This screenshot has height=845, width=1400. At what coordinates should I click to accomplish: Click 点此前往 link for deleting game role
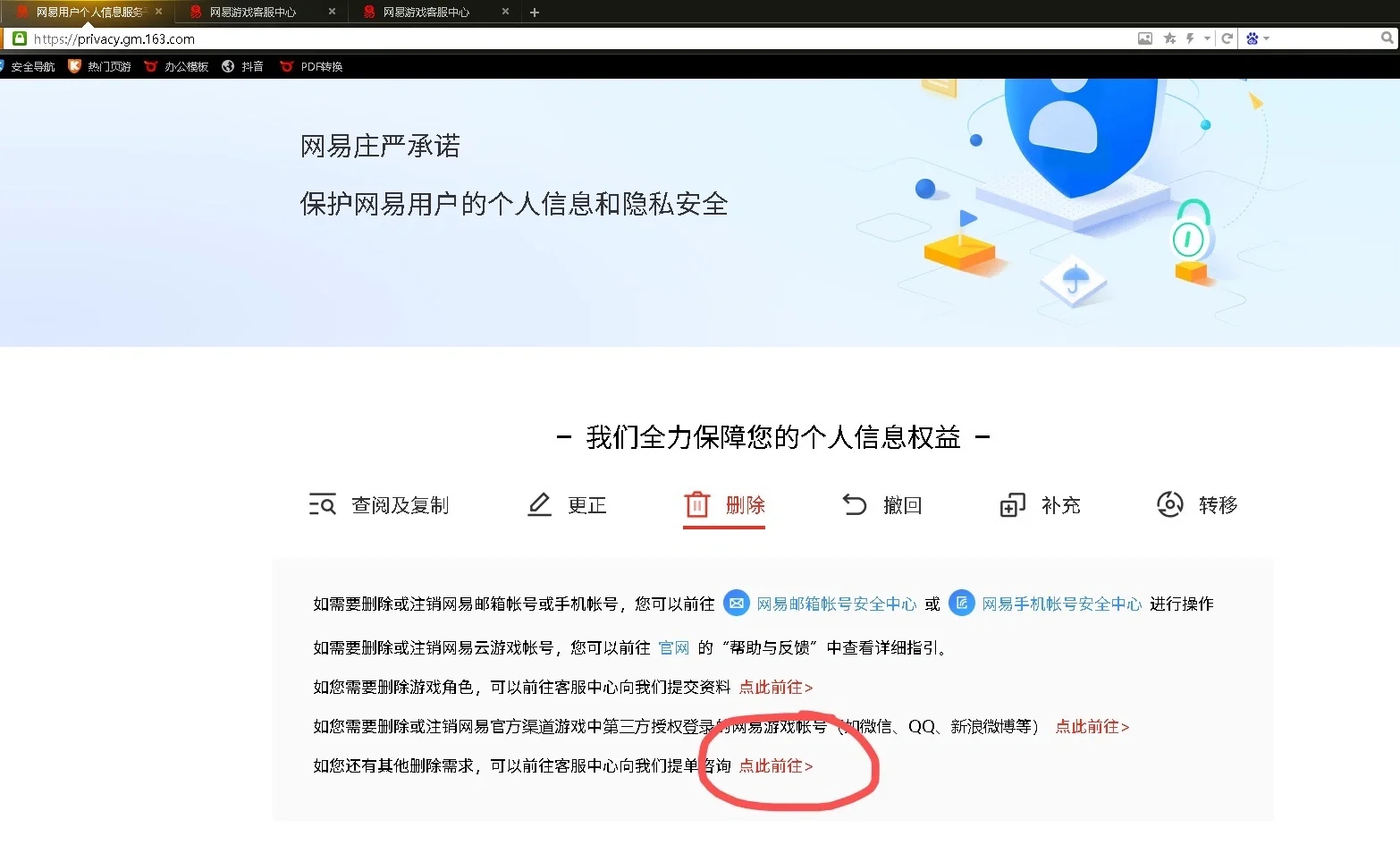[x=776, y=687]
